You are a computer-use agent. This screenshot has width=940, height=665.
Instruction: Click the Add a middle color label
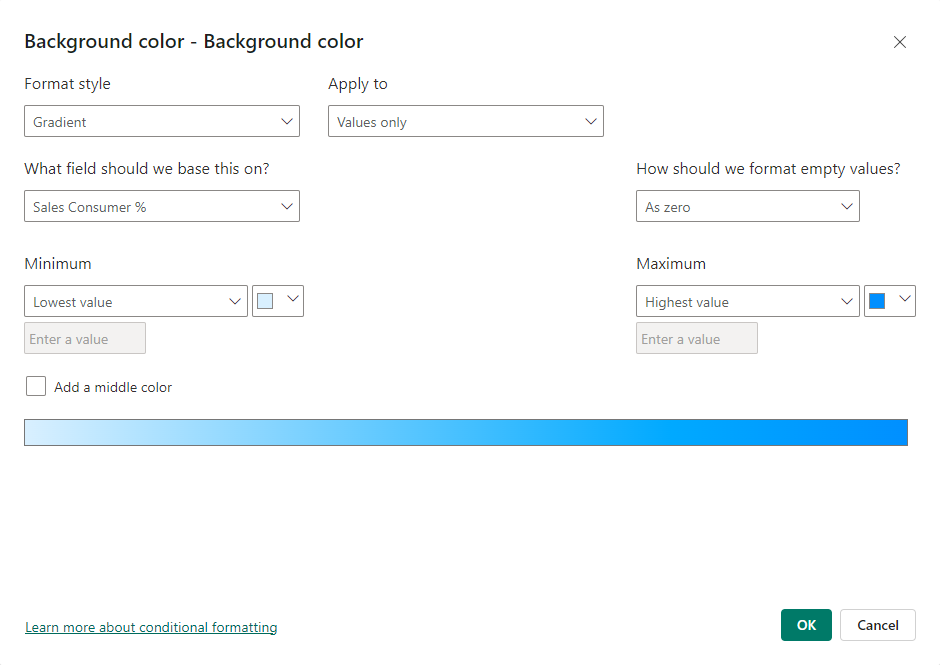[113, 387]
